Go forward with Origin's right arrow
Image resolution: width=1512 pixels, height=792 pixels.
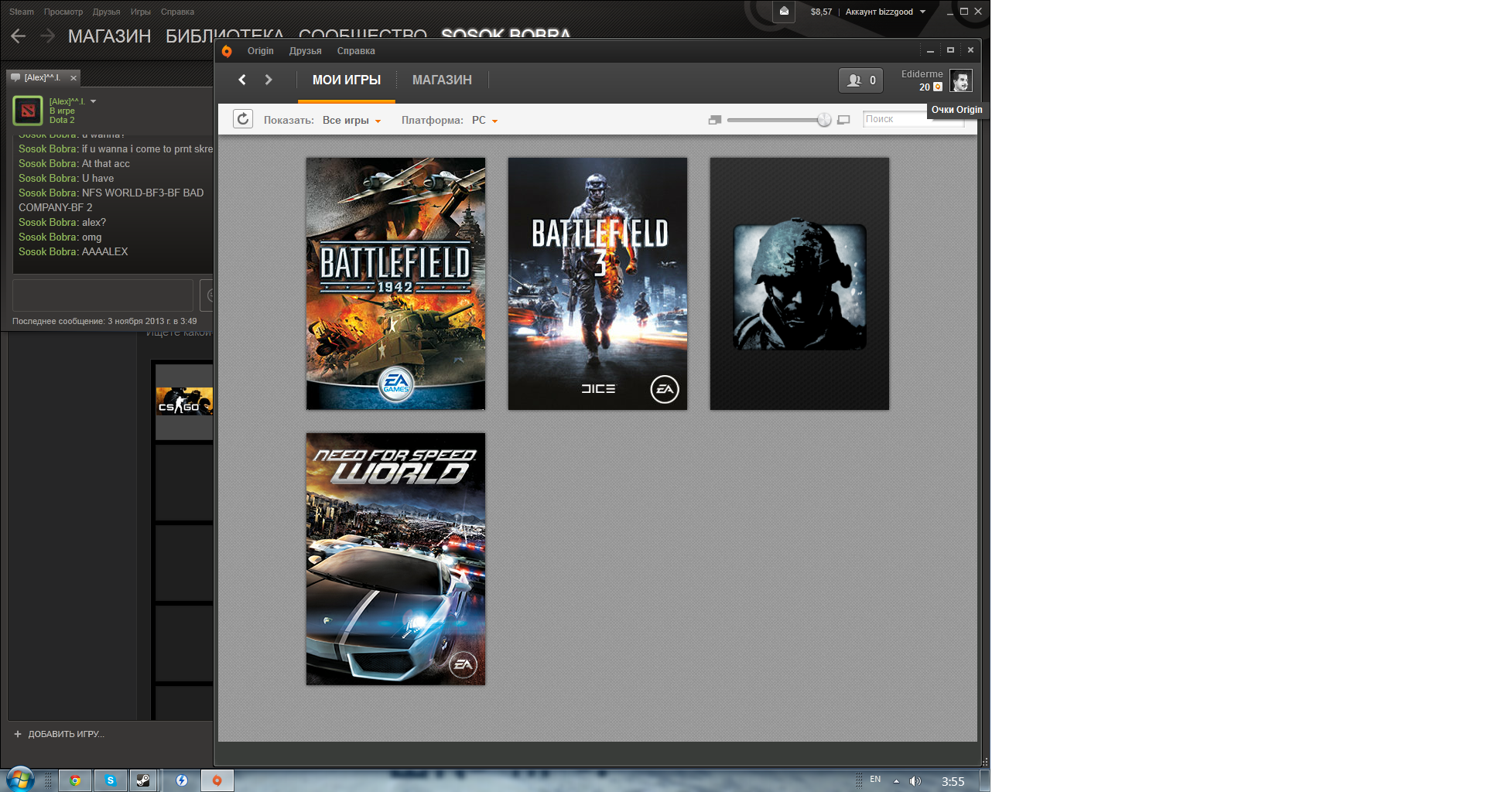[269, 80]
